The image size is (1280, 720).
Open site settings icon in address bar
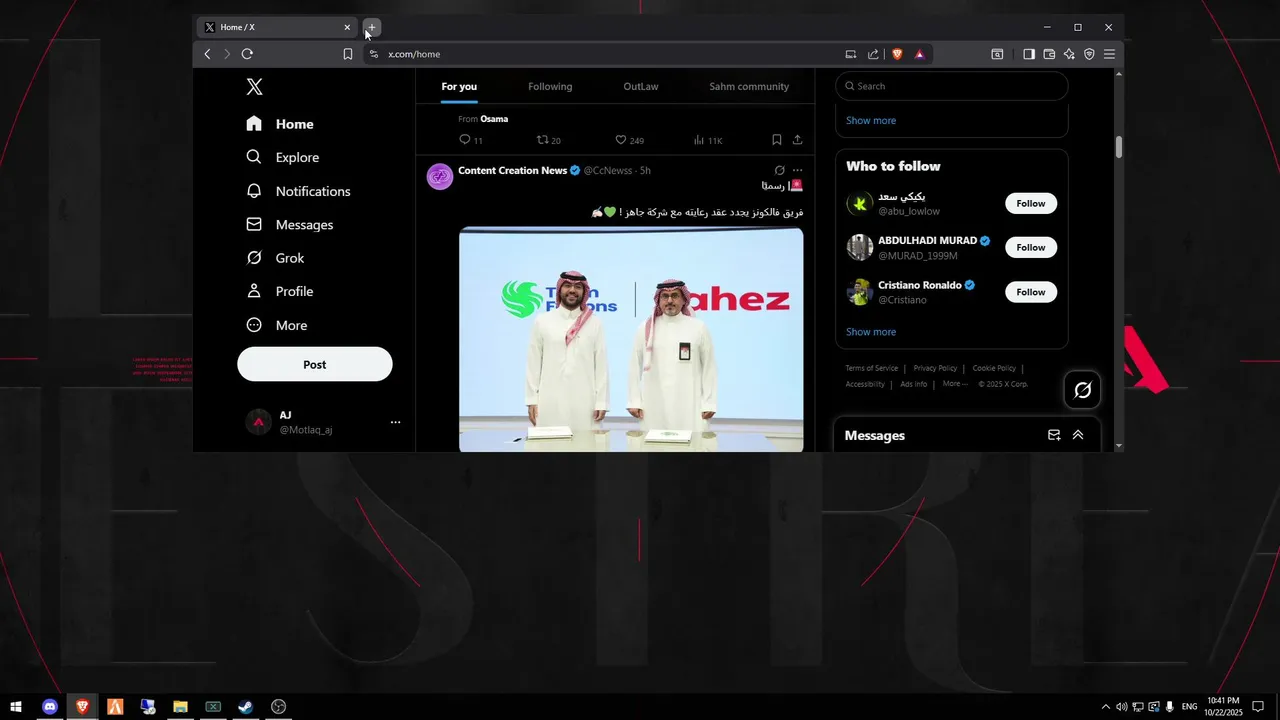click(x=373, y=54)
